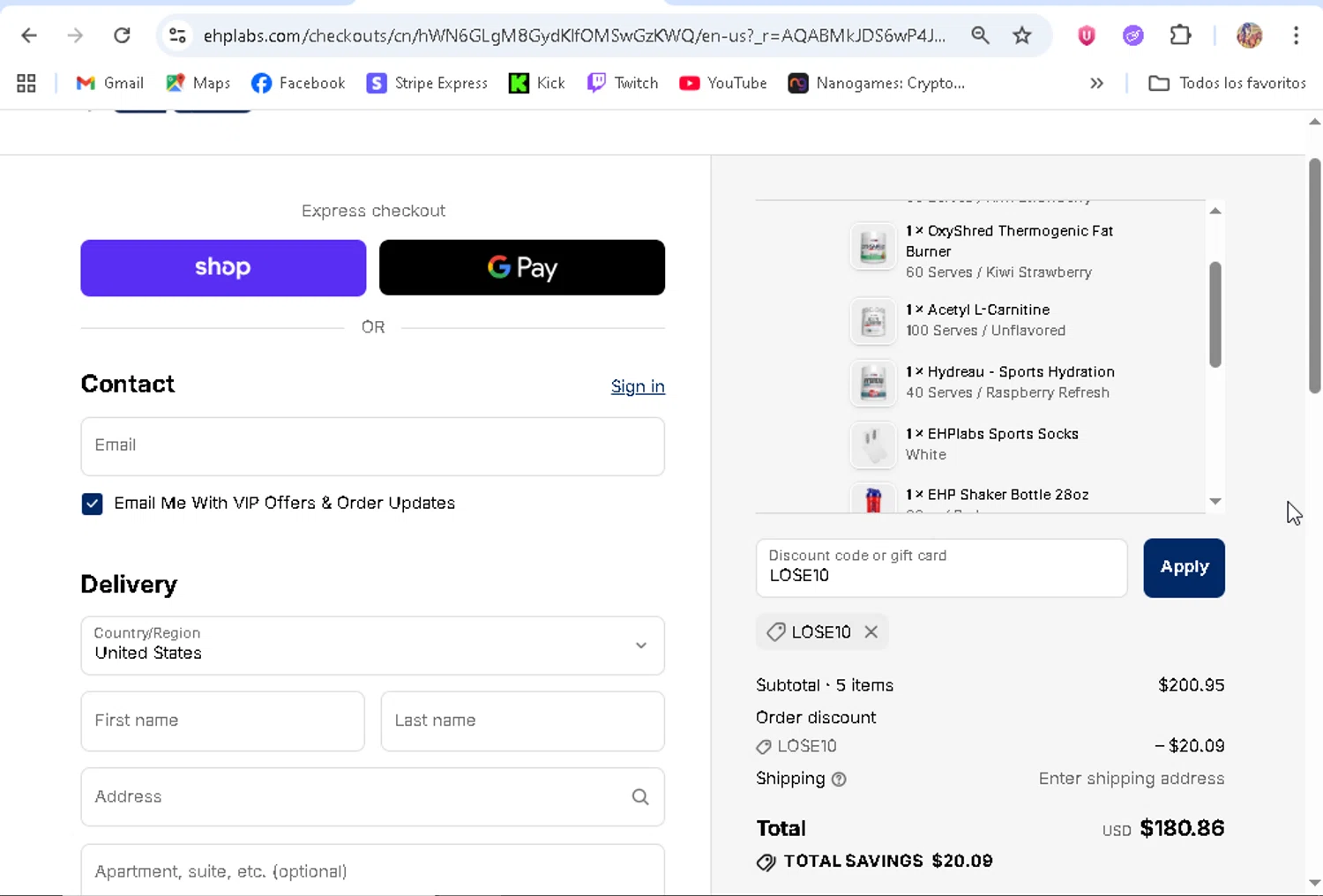Click the page's main vertical scrollbar thumb

(1314, 275)
